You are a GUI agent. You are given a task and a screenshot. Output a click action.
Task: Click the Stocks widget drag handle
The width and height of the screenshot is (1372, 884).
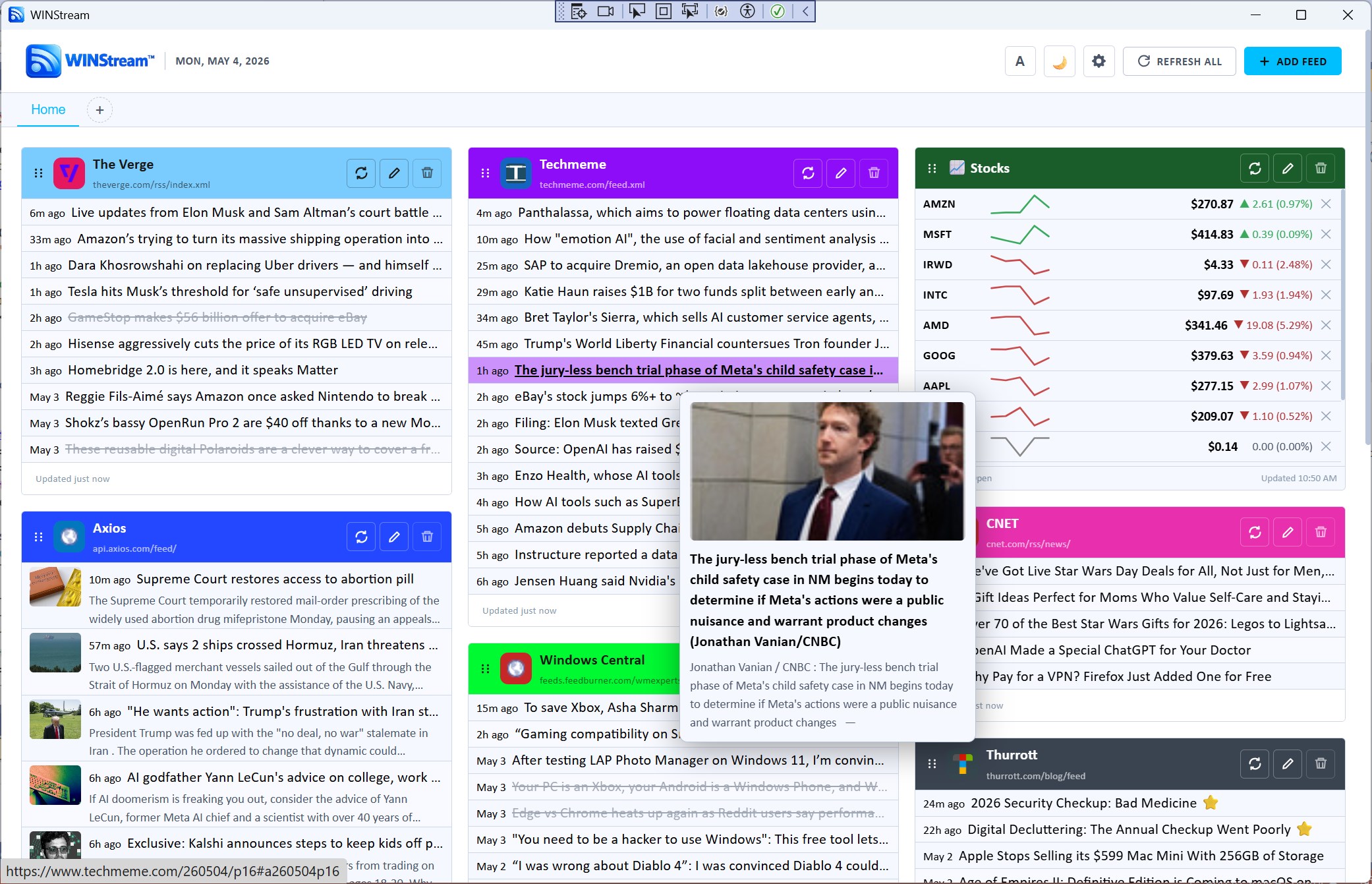(932, 168)
